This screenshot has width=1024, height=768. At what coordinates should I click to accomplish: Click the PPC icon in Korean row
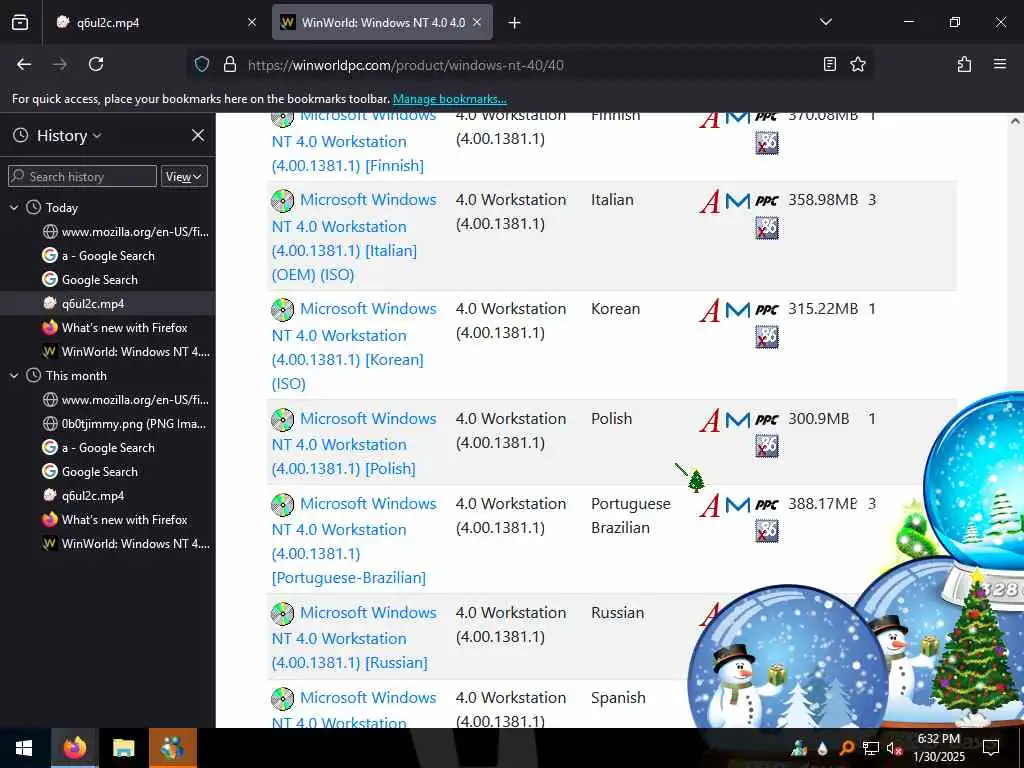pyautogui.click(x=766, y=310)
